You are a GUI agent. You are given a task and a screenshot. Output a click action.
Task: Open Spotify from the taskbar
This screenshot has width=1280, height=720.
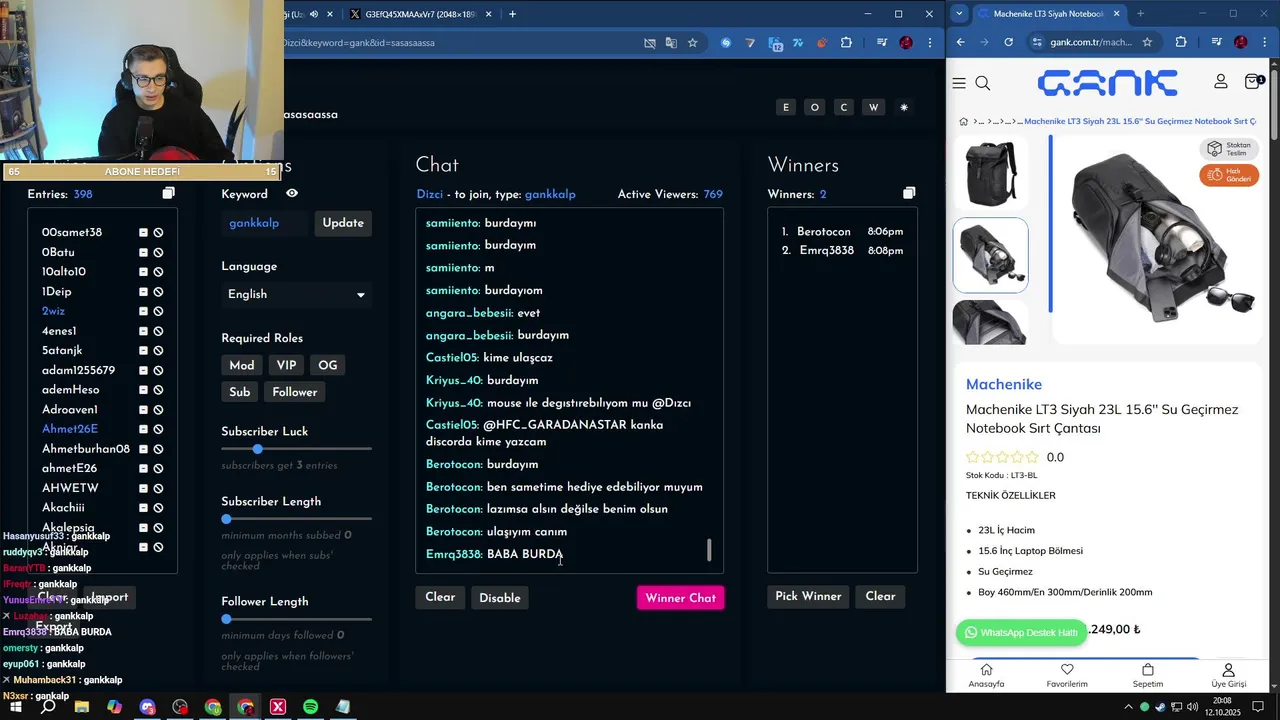(x=310, y=707)
